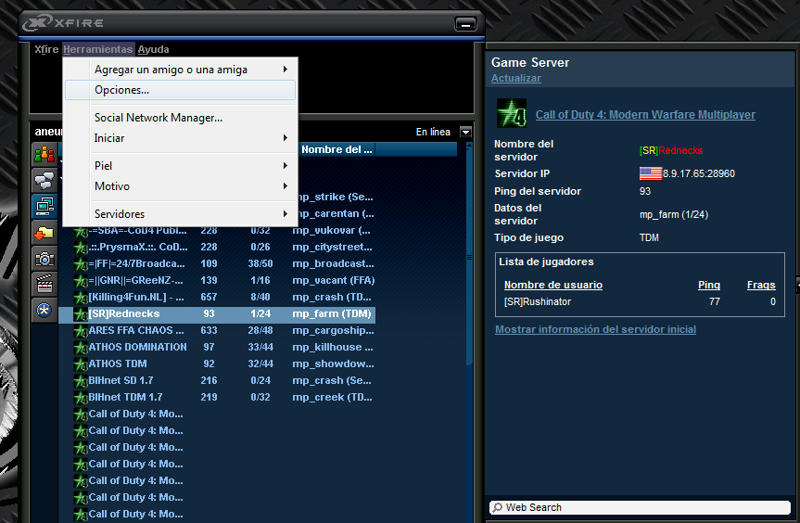Sort players by Nombre de usuario
The width and height of the screenshot is (800, 523).
pyautogui.click(x=553, y=285)
